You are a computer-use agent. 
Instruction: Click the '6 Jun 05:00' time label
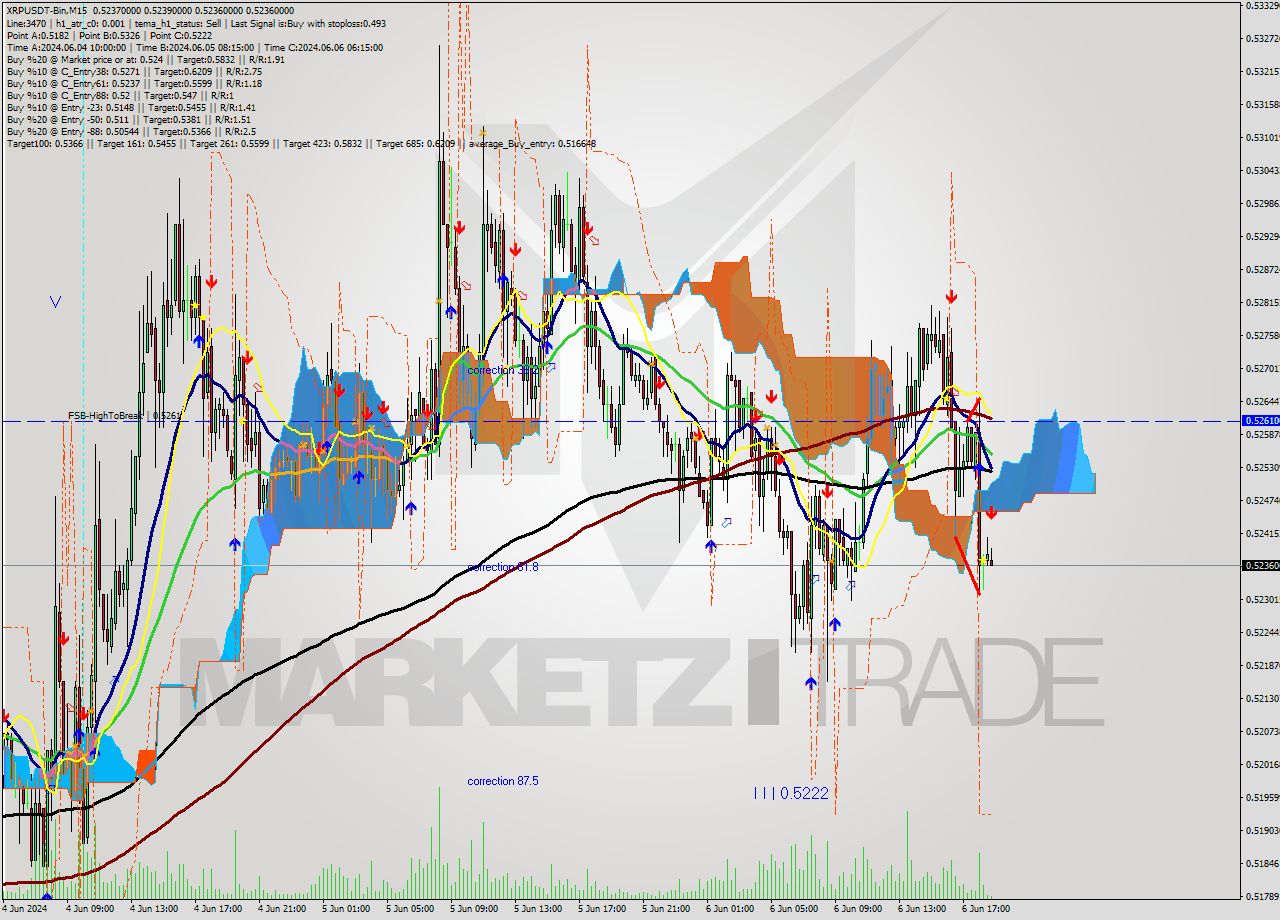coord(792,910)
